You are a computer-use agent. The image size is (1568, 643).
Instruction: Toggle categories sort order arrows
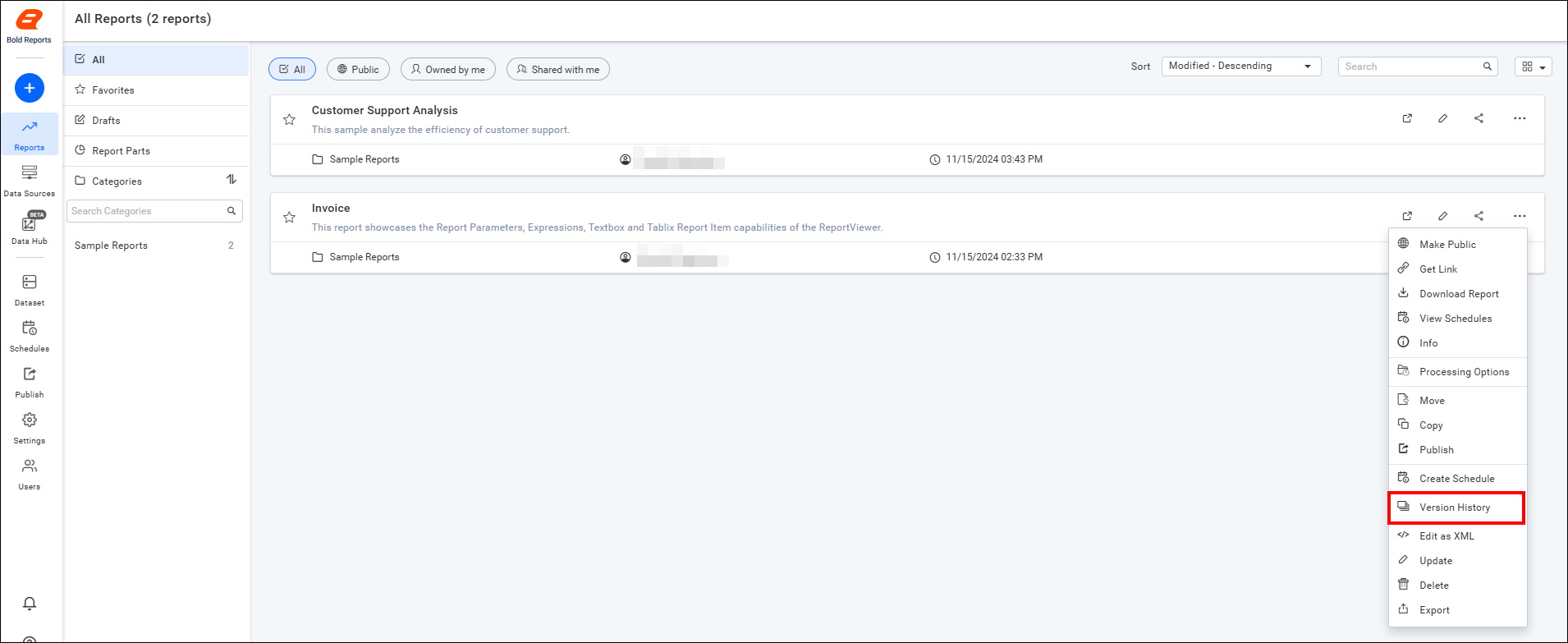[x=232, y=180]
